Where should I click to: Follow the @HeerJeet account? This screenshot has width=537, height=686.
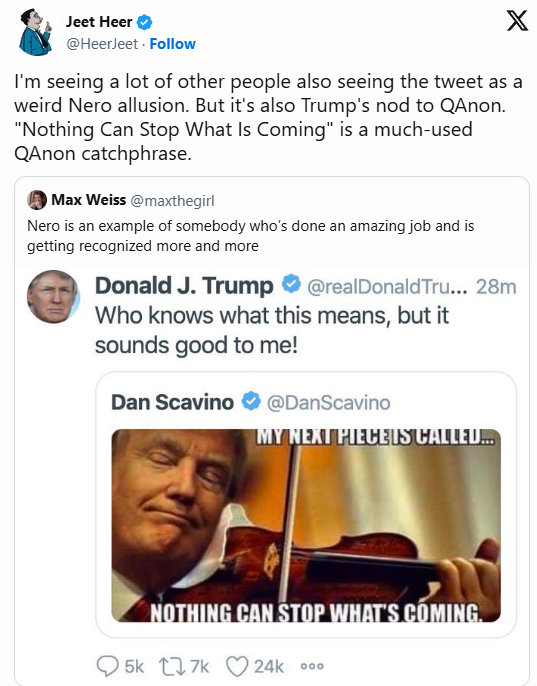(x=172, y=44)
